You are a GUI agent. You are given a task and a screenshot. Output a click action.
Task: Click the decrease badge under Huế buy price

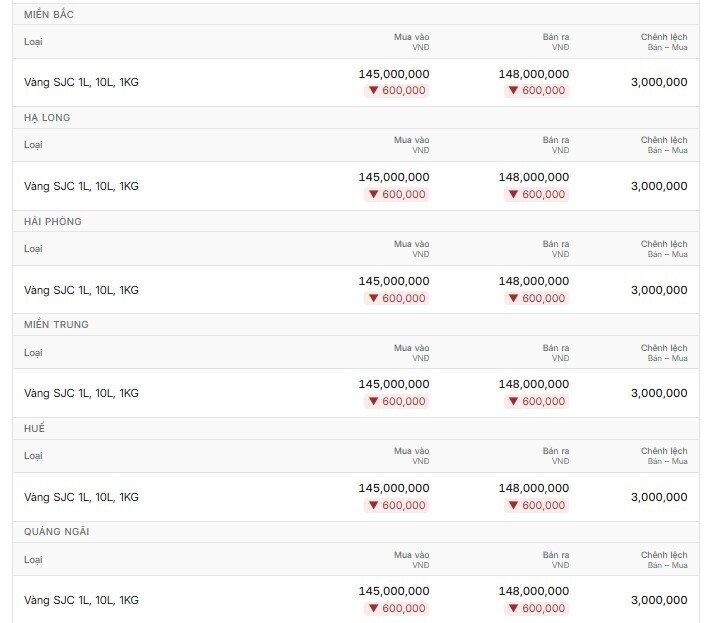(x=396, y=505)
